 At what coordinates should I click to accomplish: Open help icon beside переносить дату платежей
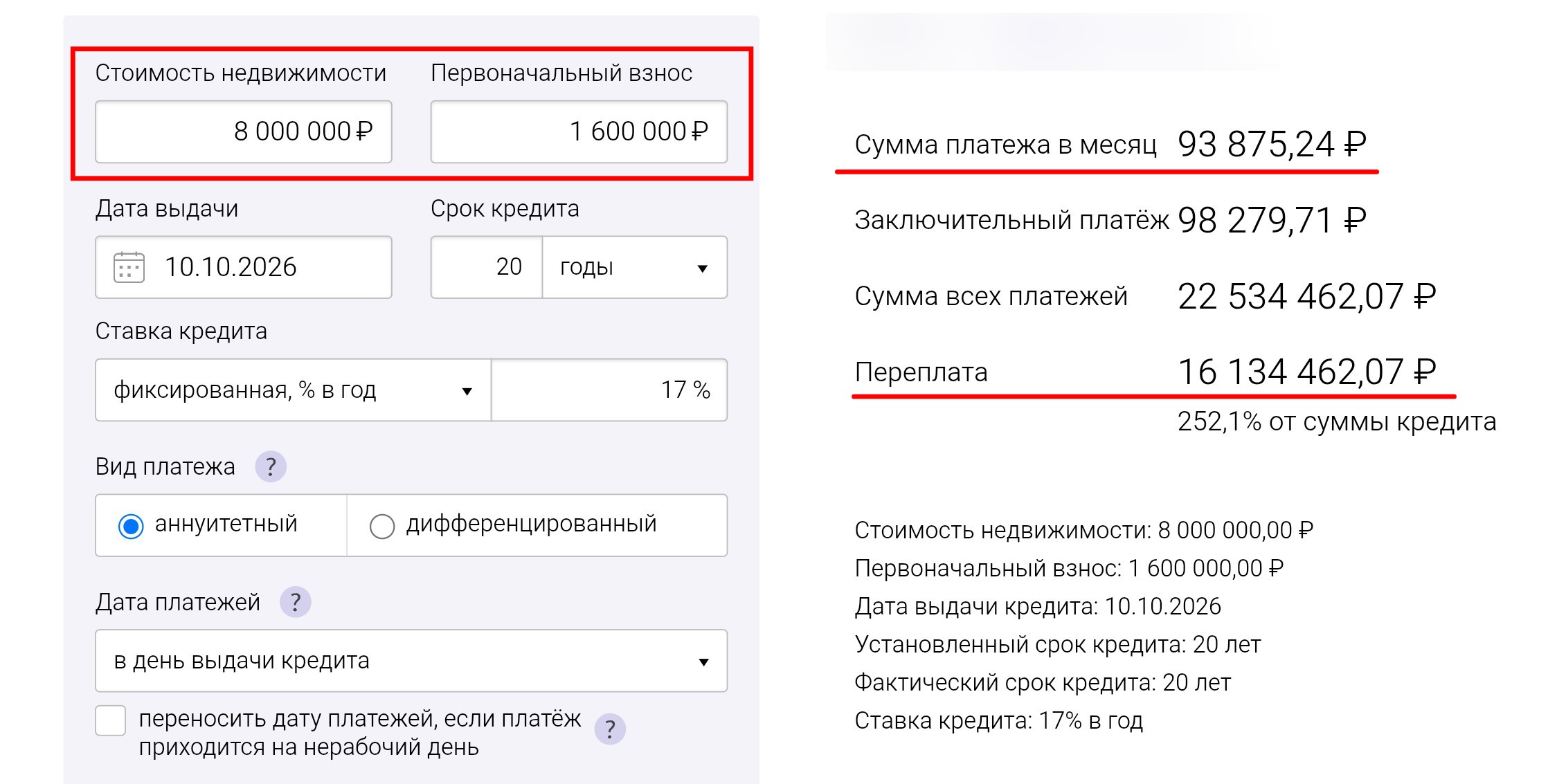click(x=610, y=729)
